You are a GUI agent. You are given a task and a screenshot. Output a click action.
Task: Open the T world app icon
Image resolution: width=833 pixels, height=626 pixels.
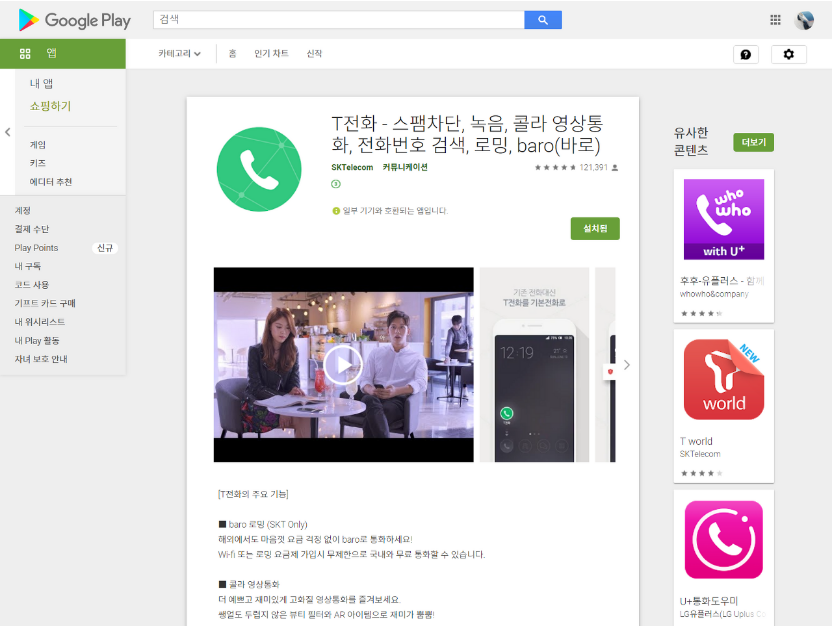click(724, 379)
